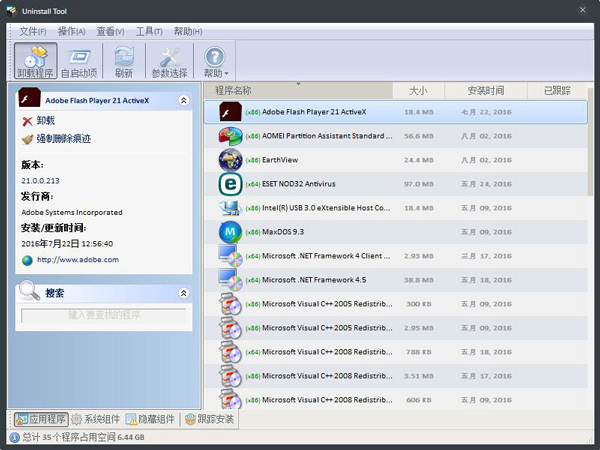Open the 帮助(H) menu
Viewport: 600px width, 450px height.
188,31
